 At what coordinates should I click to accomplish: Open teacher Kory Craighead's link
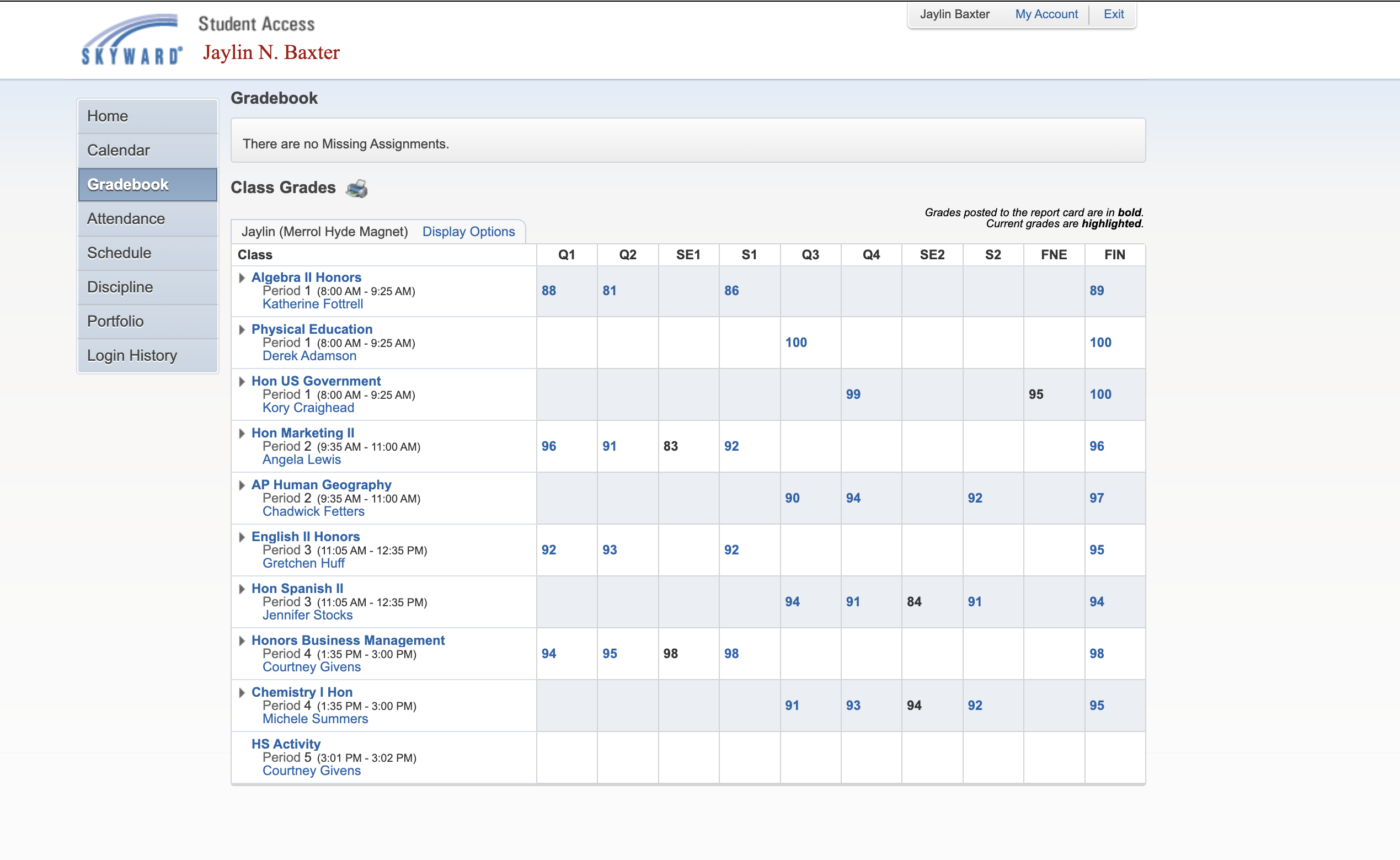(308, 407)
